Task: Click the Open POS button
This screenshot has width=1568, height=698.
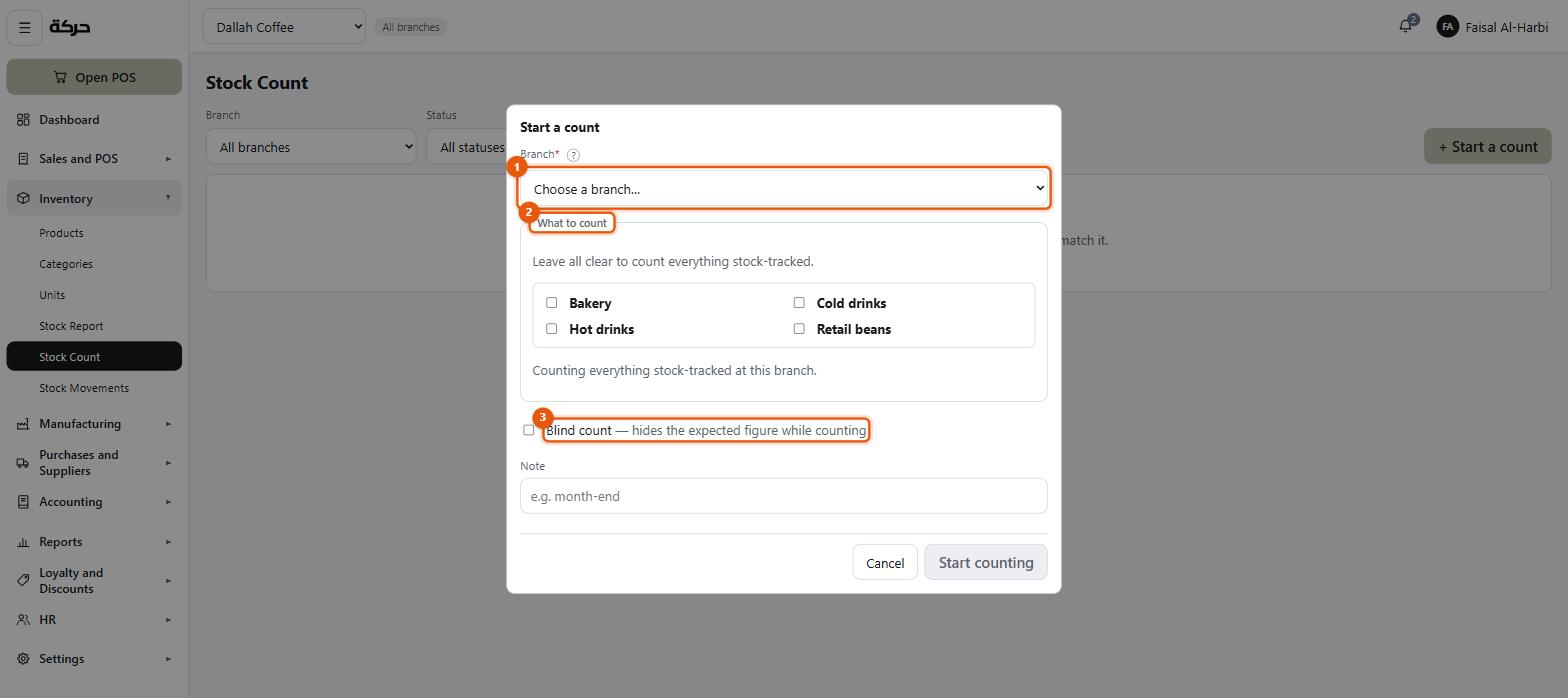Action: tap(94, 77)
